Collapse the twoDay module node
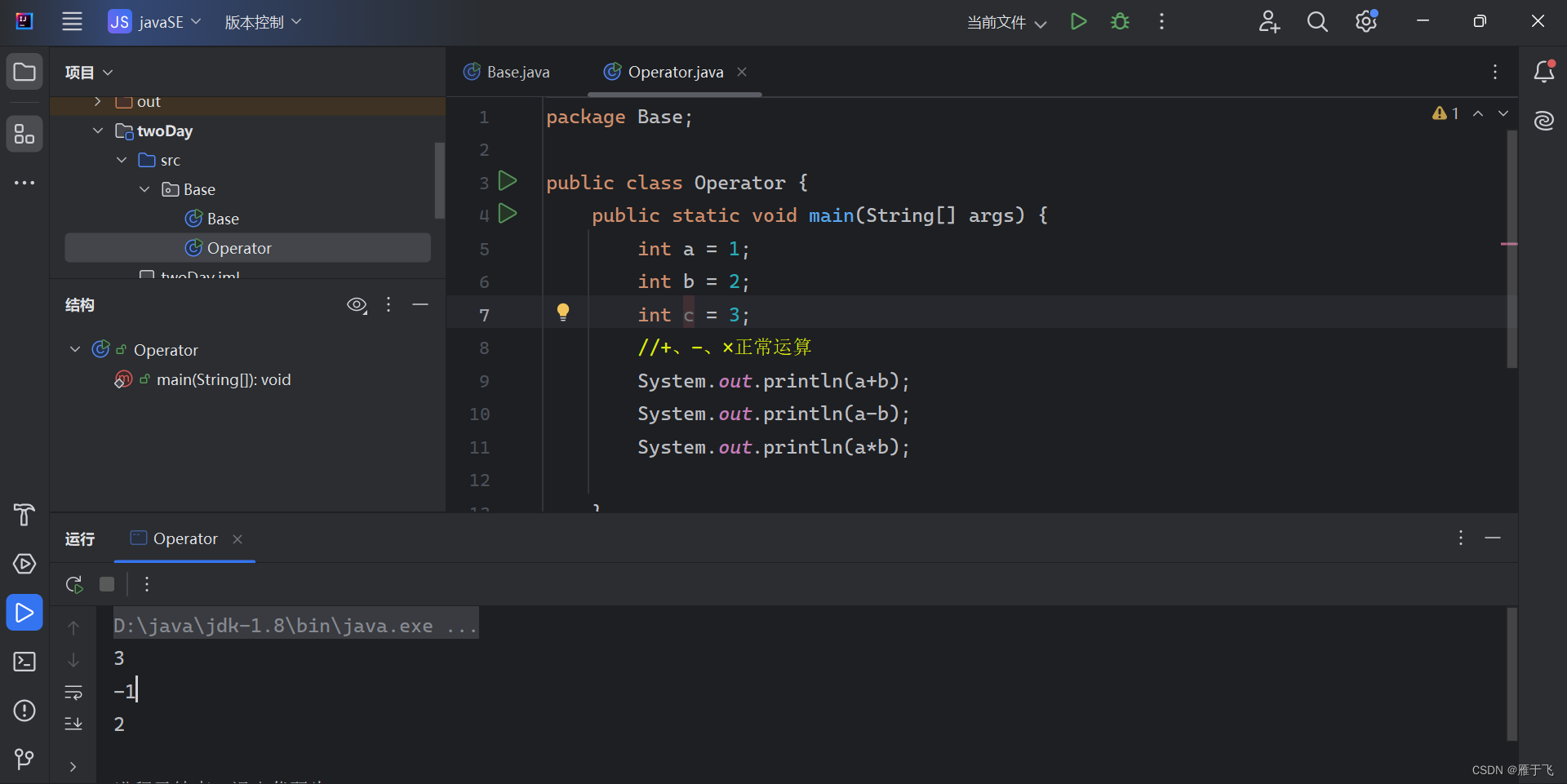Screen dimensions: 1567x784 point(98,131)
